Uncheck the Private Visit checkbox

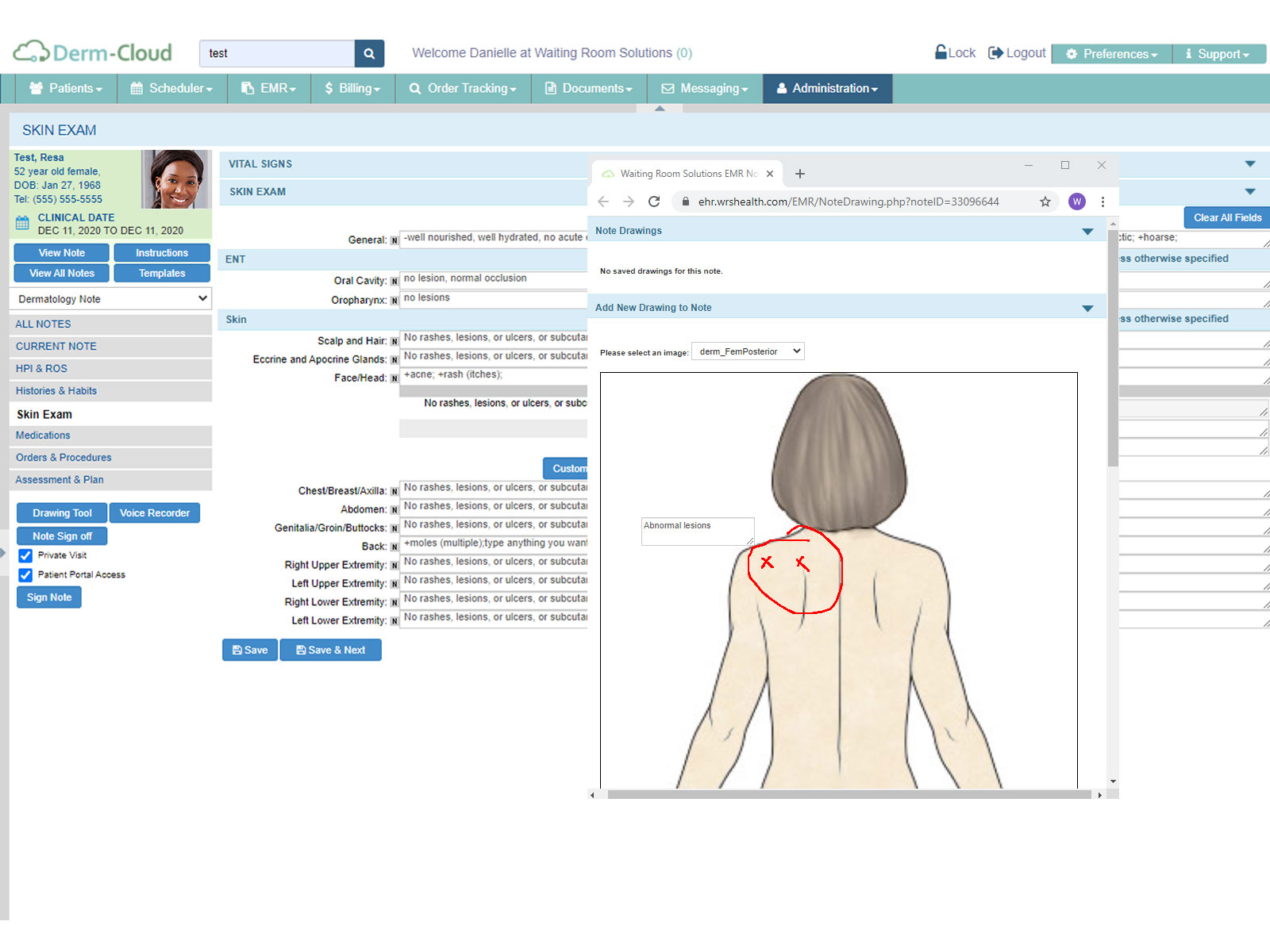coord(25,555)
